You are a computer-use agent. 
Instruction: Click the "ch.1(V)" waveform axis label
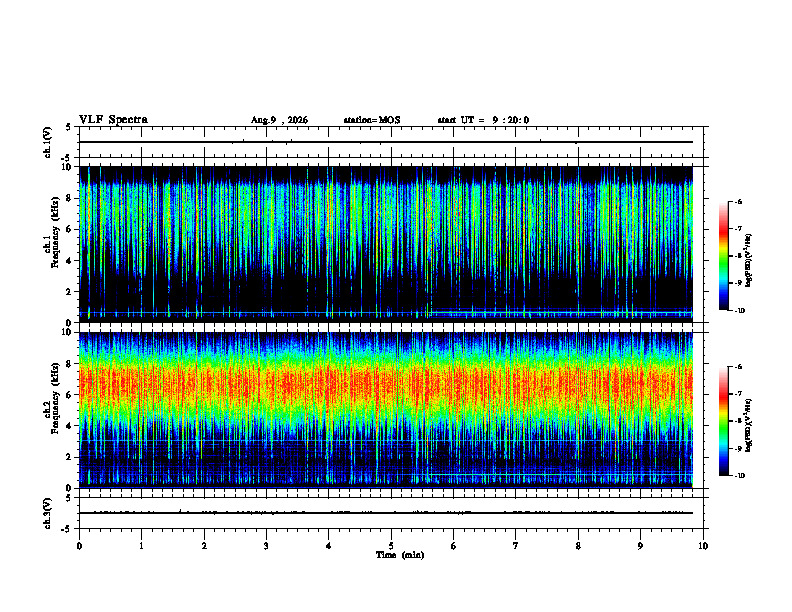pos(47,142)
